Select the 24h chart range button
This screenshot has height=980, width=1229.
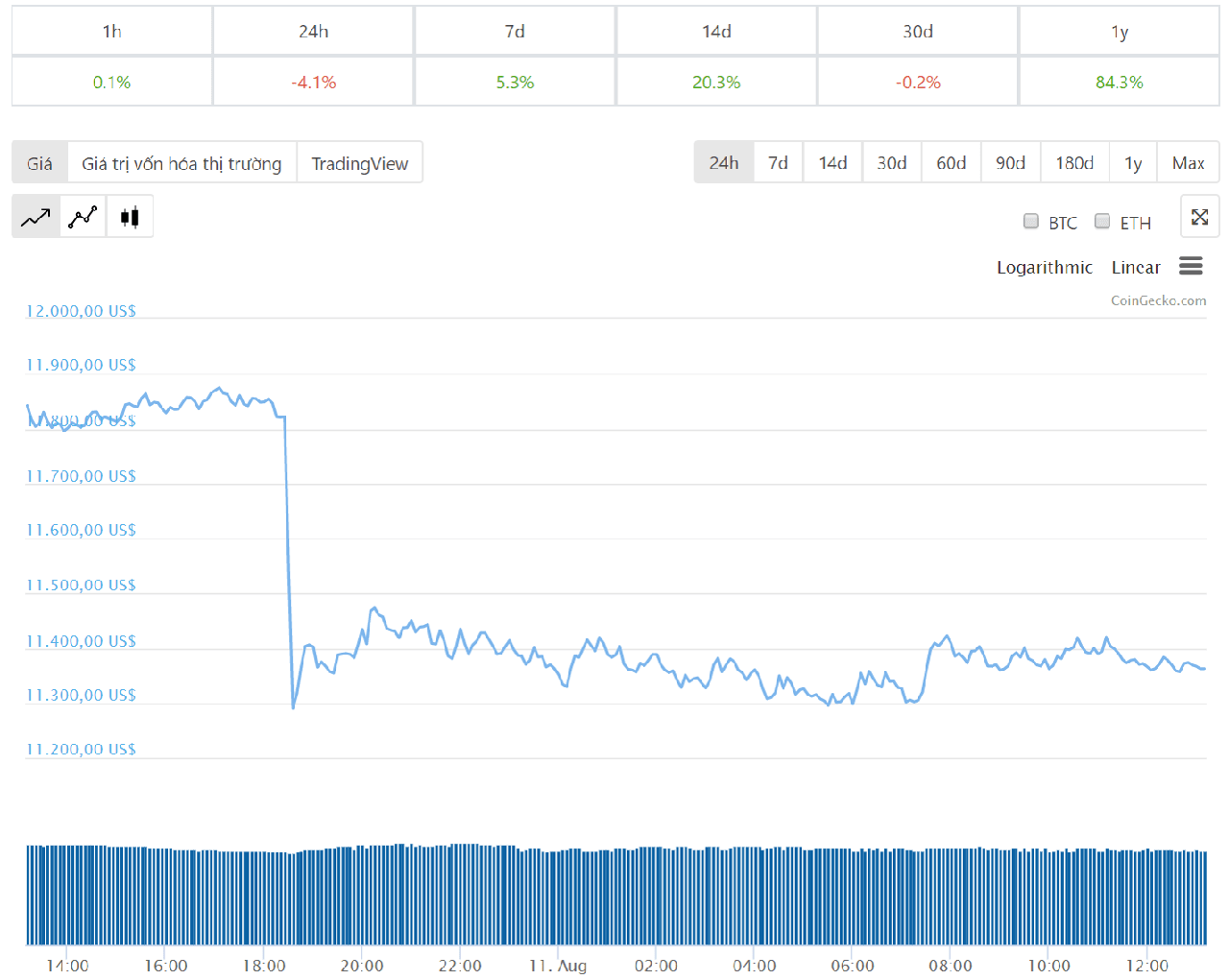(x=724, y=162)
